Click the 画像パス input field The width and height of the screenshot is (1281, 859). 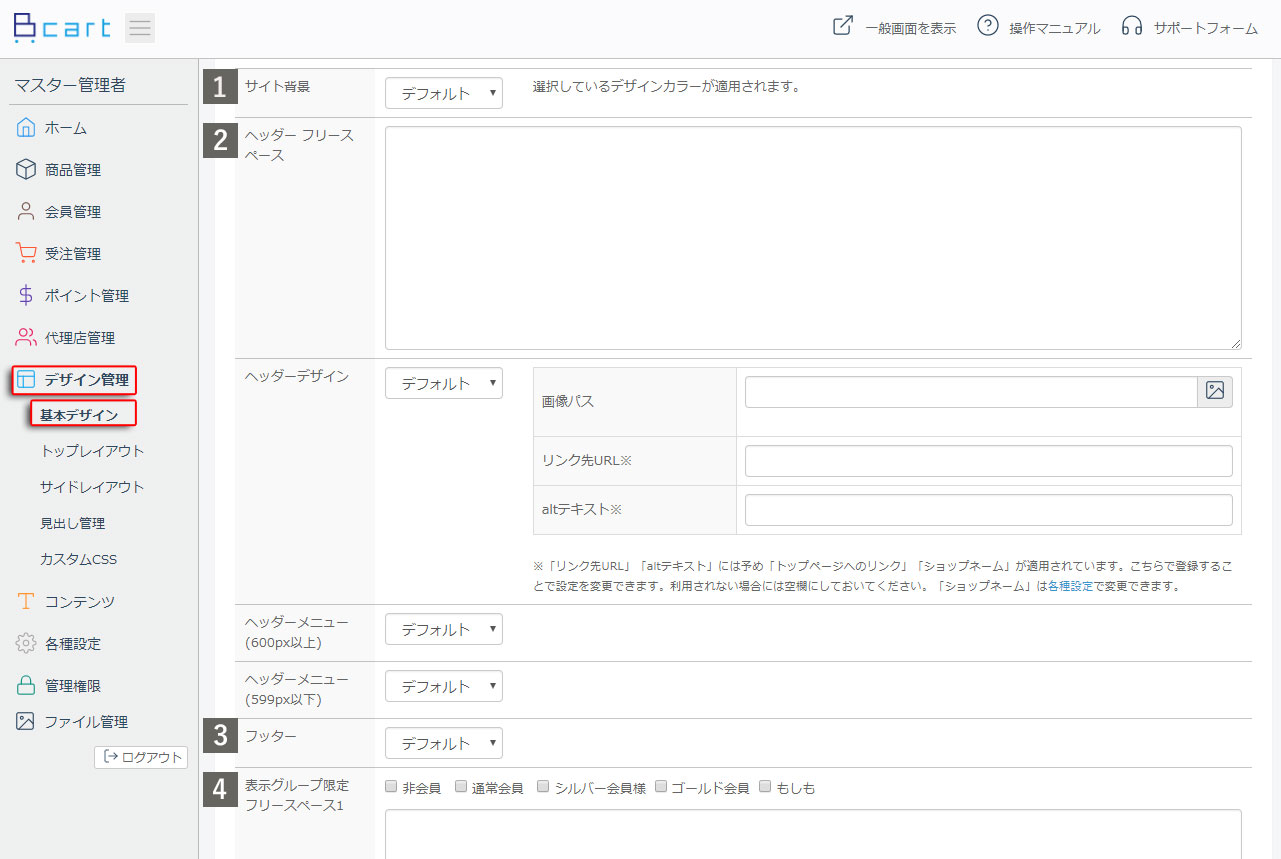(971, 392)
